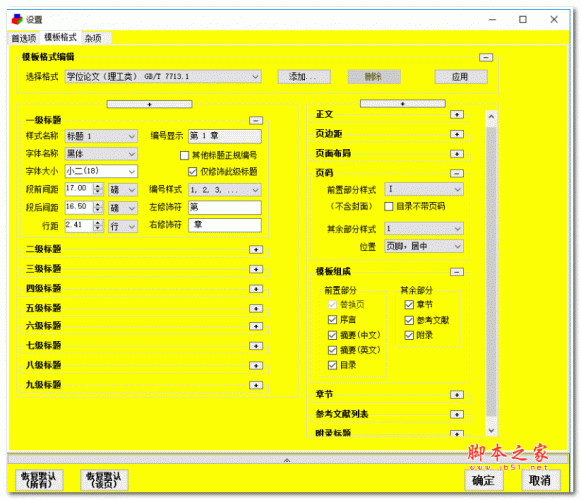
Task: Toggle the 章节 checkbox
Action: 409,305
